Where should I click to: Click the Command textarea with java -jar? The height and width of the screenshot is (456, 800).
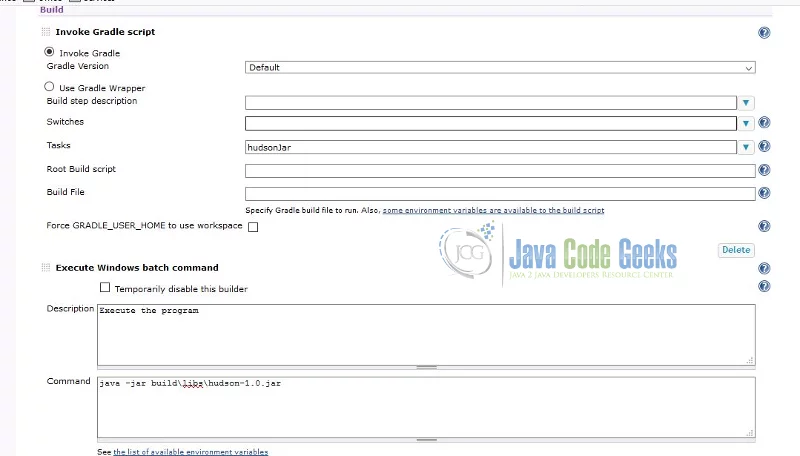coord(426,407)
